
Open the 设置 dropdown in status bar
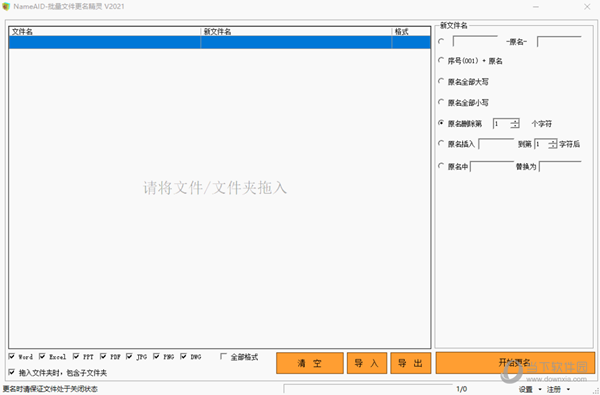pyautogui.click(x=531, y=389)
